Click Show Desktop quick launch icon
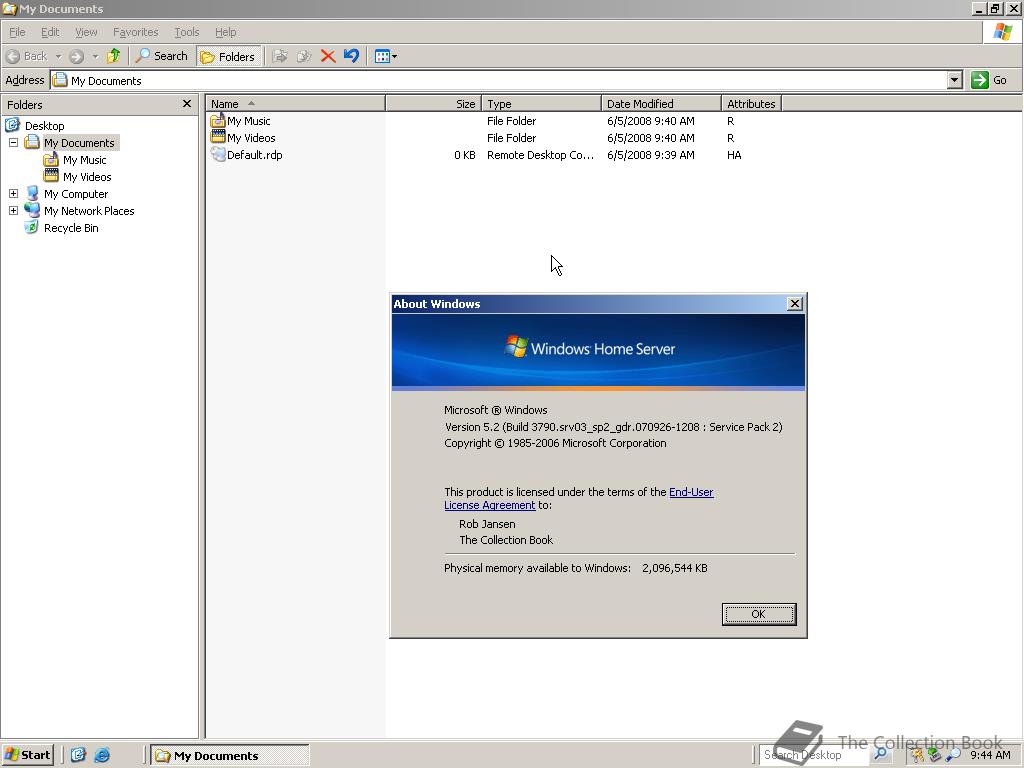This screenshot has height=768, width=1024. click(x=78, y=755)
